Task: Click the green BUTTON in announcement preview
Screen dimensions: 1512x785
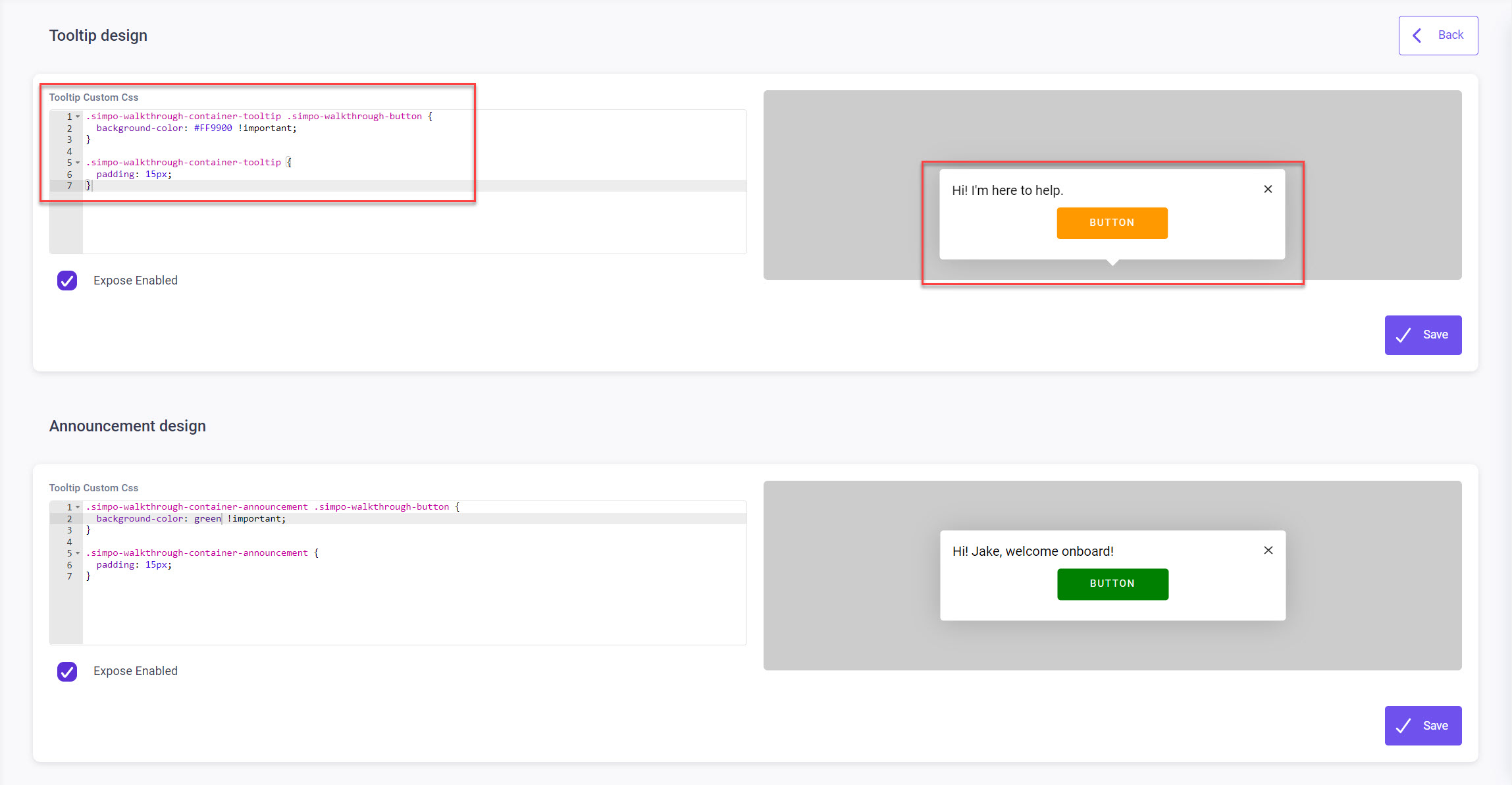Action: [x=1112, y=584]
